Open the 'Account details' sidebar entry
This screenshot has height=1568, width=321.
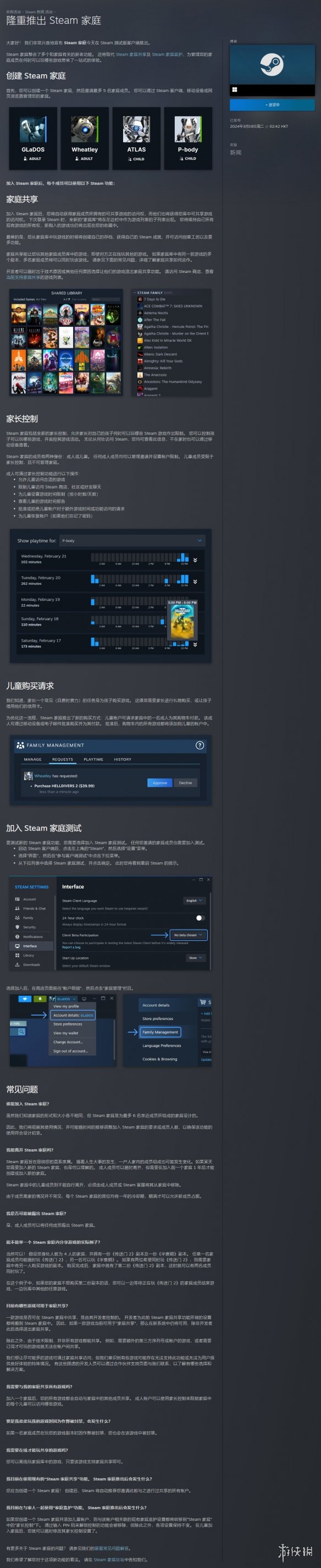[x=156, y=1005]
